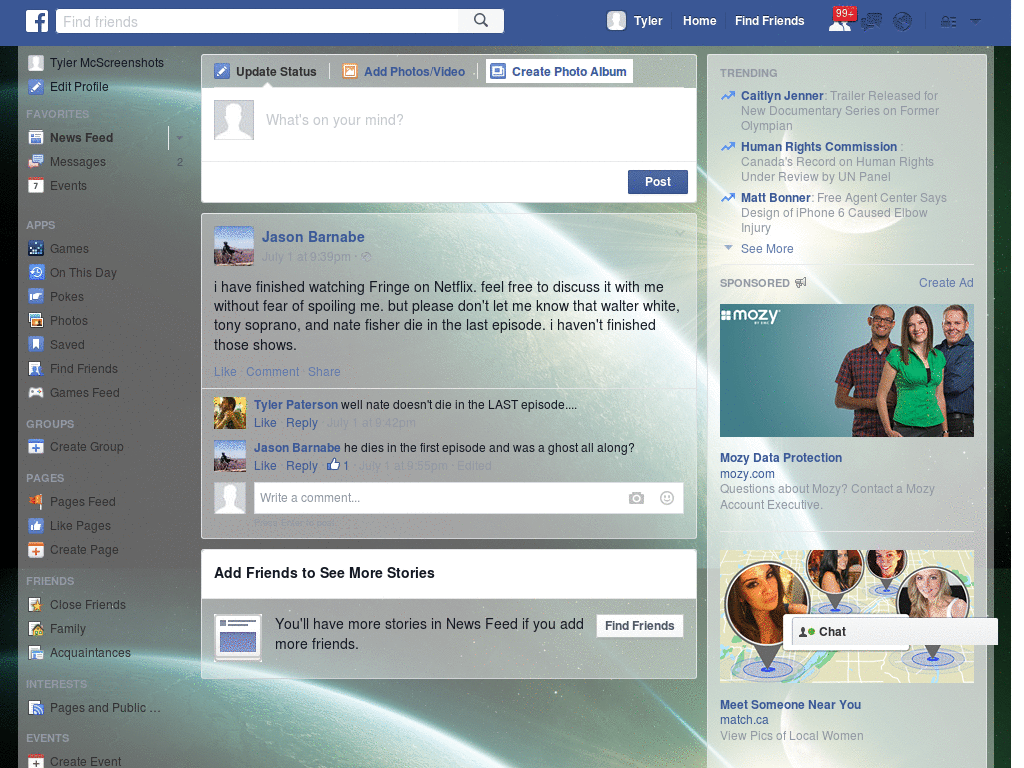The height and width of the screenshot is (768, 1024).
Task: Click Edit Profile pencil icon
Action: 36,86
